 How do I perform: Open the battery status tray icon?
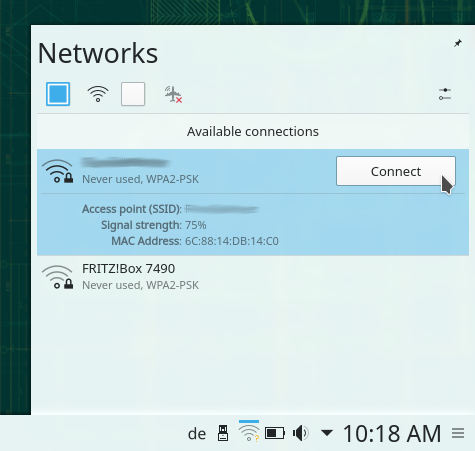[x=275, y=433]
